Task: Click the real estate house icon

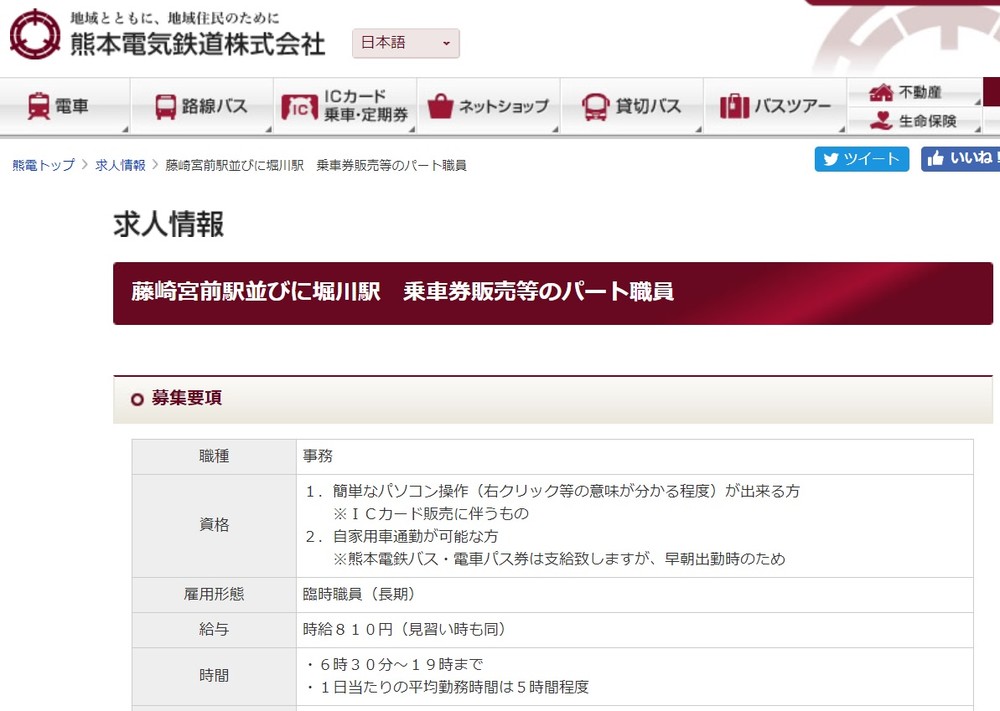Action: coord(881,92)
